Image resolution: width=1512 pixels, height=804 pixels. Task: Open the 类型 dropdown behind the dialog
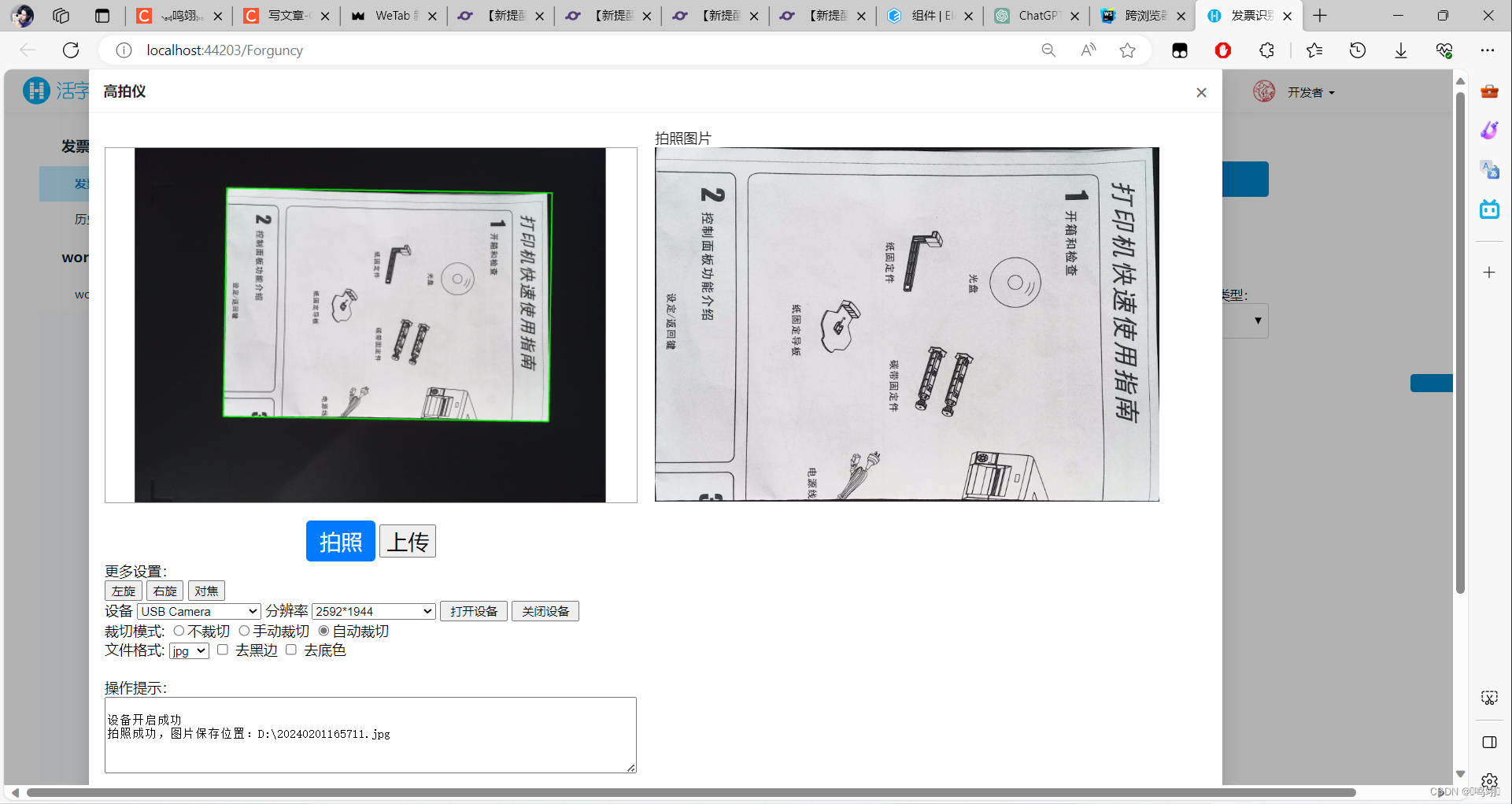point(1246,320)
